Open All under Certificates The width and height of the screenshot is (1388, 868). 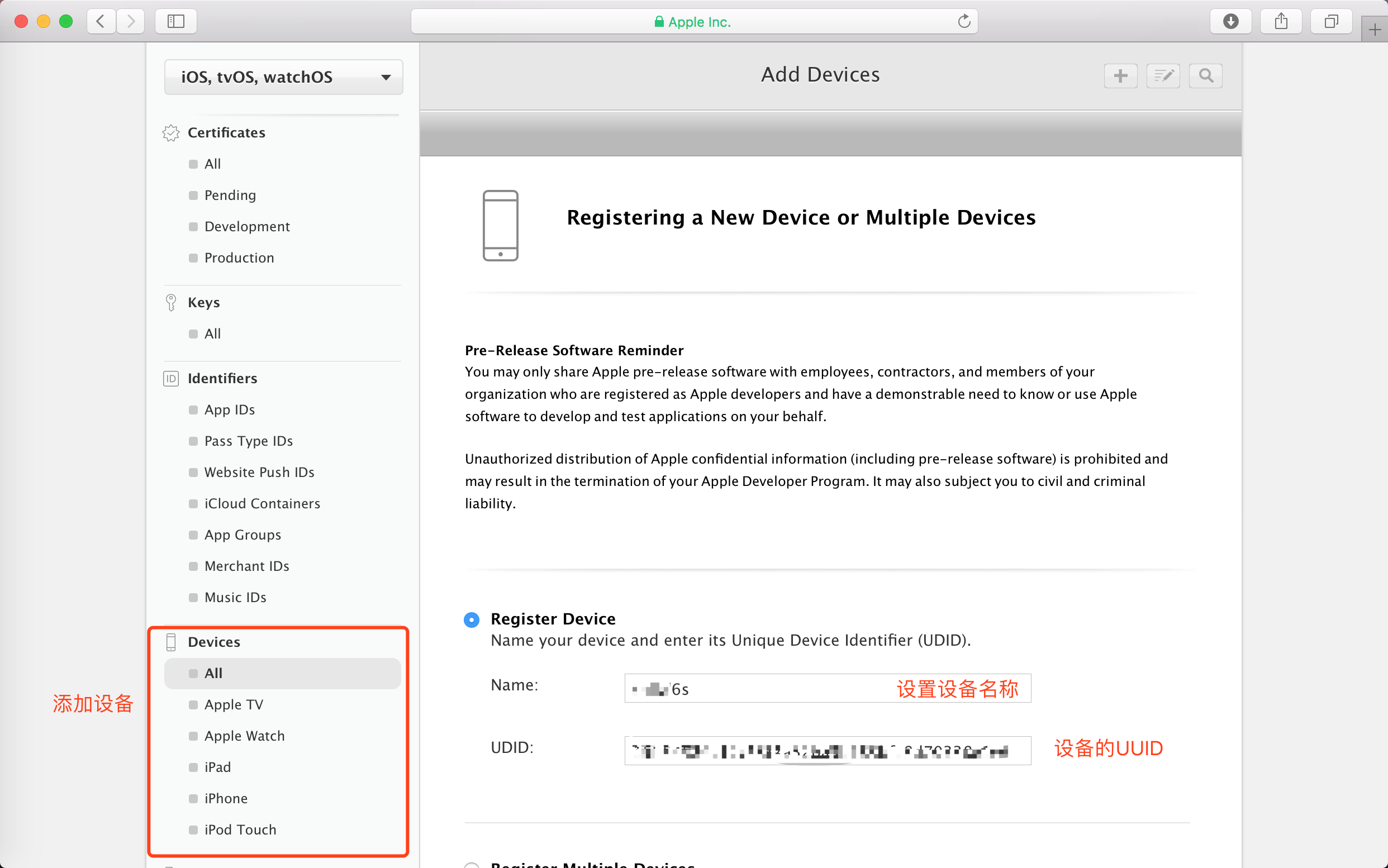(213, 164)
